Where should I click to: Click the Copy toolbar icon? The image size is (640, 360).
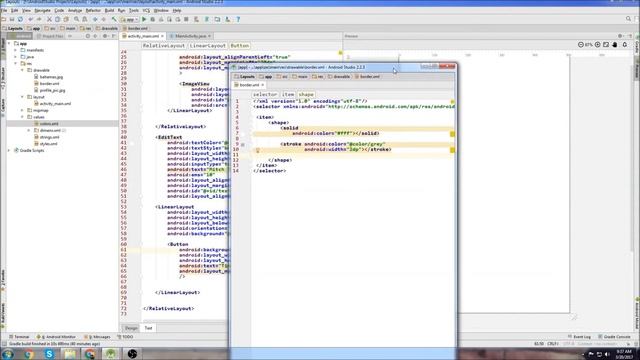[x=58, y=19]
